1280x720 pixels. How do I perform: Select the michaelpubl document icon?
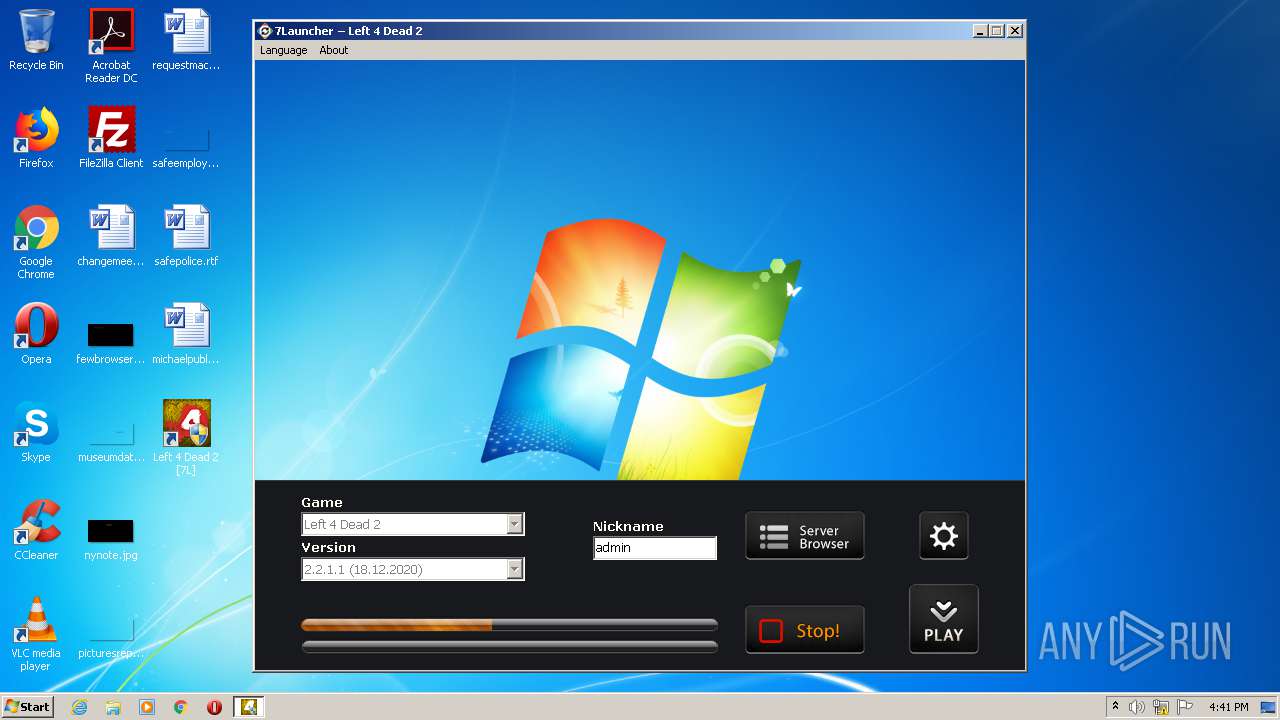point(186,334)
